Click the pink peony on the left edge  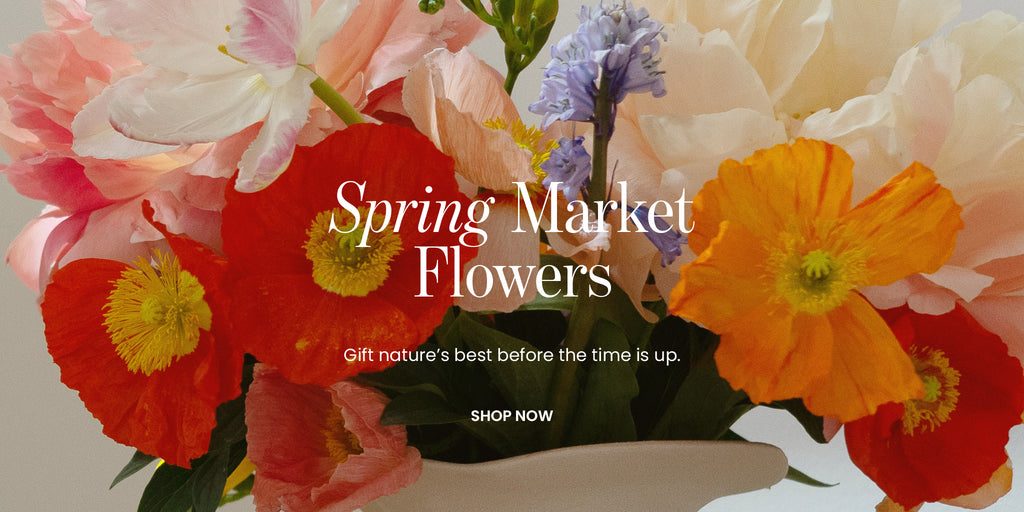(65, 163)
